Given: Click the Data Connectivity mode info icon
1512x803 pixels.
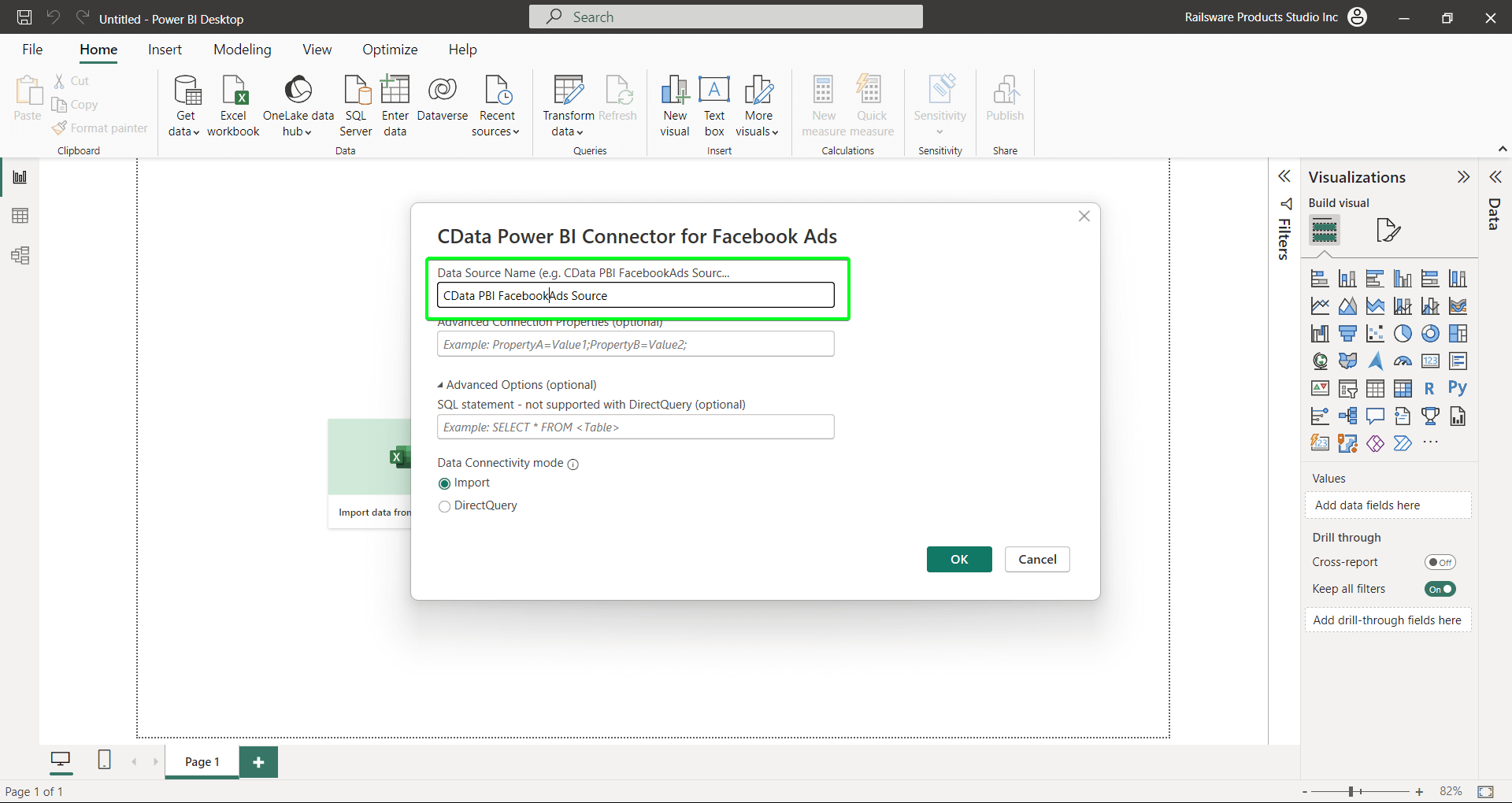Looking at the screenshot, I should pos(573,464).
